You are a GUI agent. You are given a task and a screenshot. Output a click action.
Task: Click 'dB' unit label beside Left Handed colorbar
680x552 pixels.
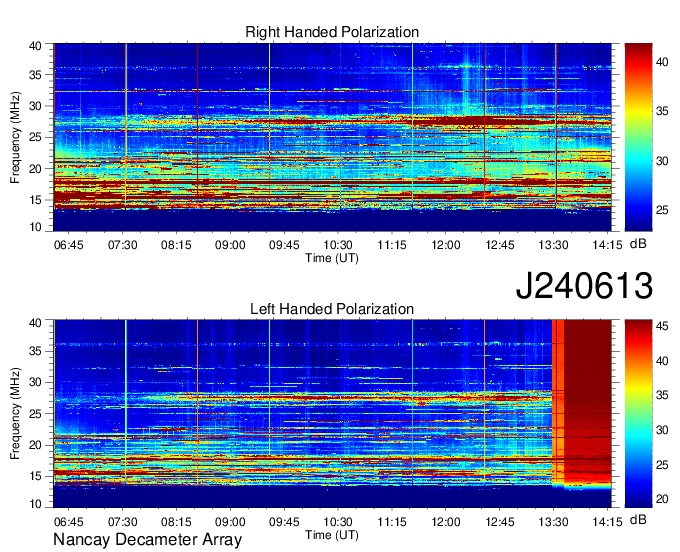point(638,520)
